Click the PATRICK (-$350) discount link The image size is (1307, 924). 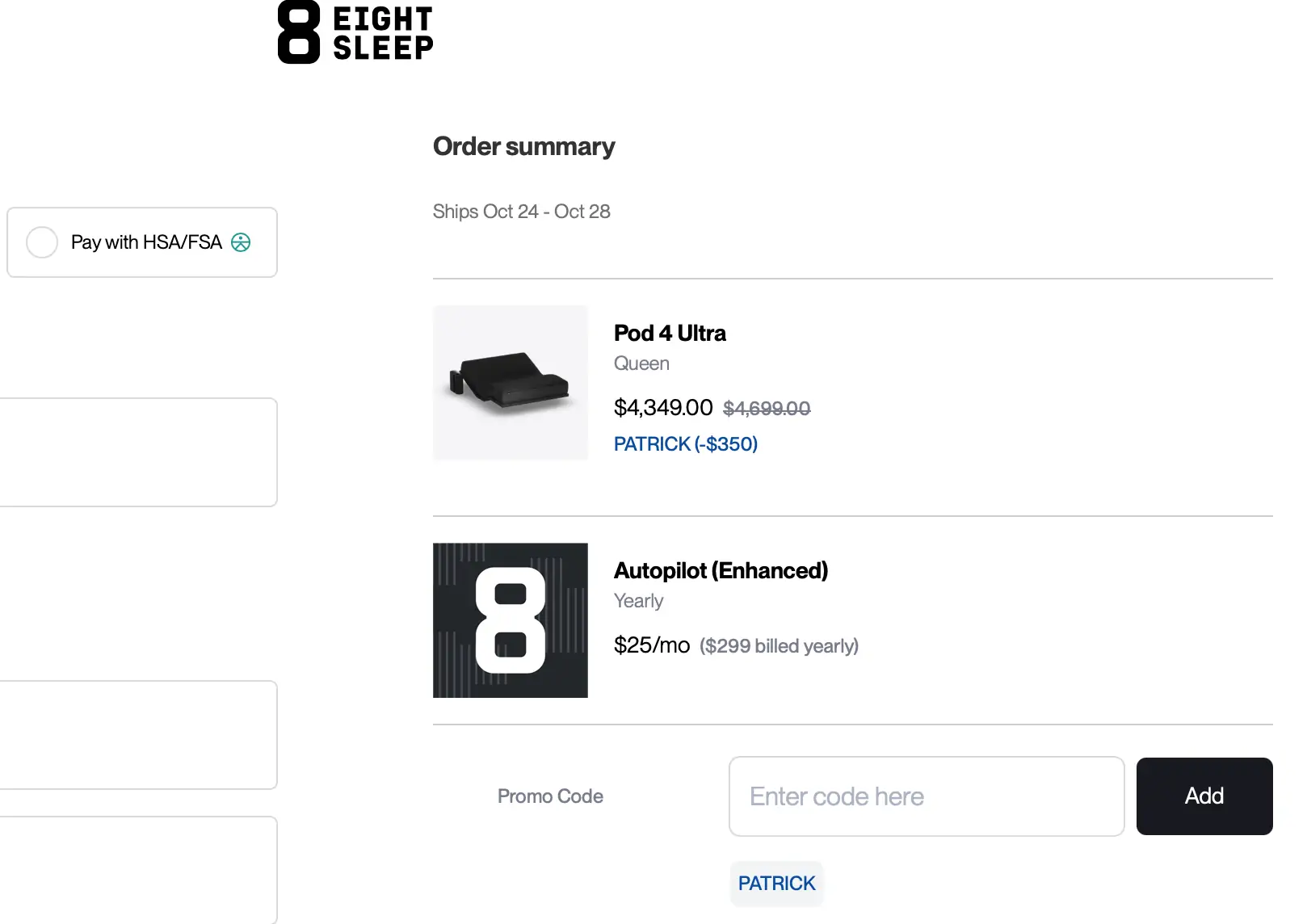(x=685, y=443)
